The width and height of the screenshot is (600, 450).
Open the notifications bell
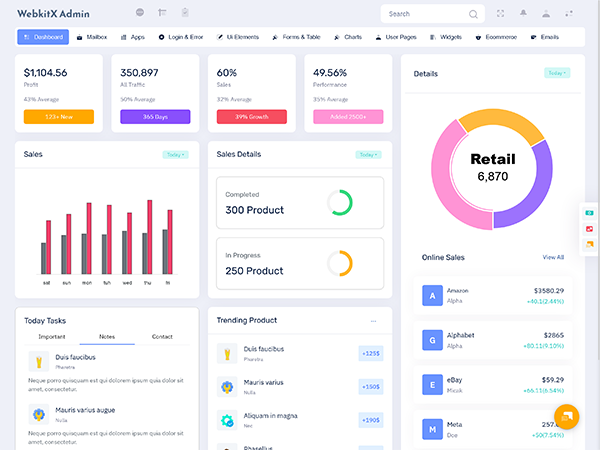click(x=523, y=14)
